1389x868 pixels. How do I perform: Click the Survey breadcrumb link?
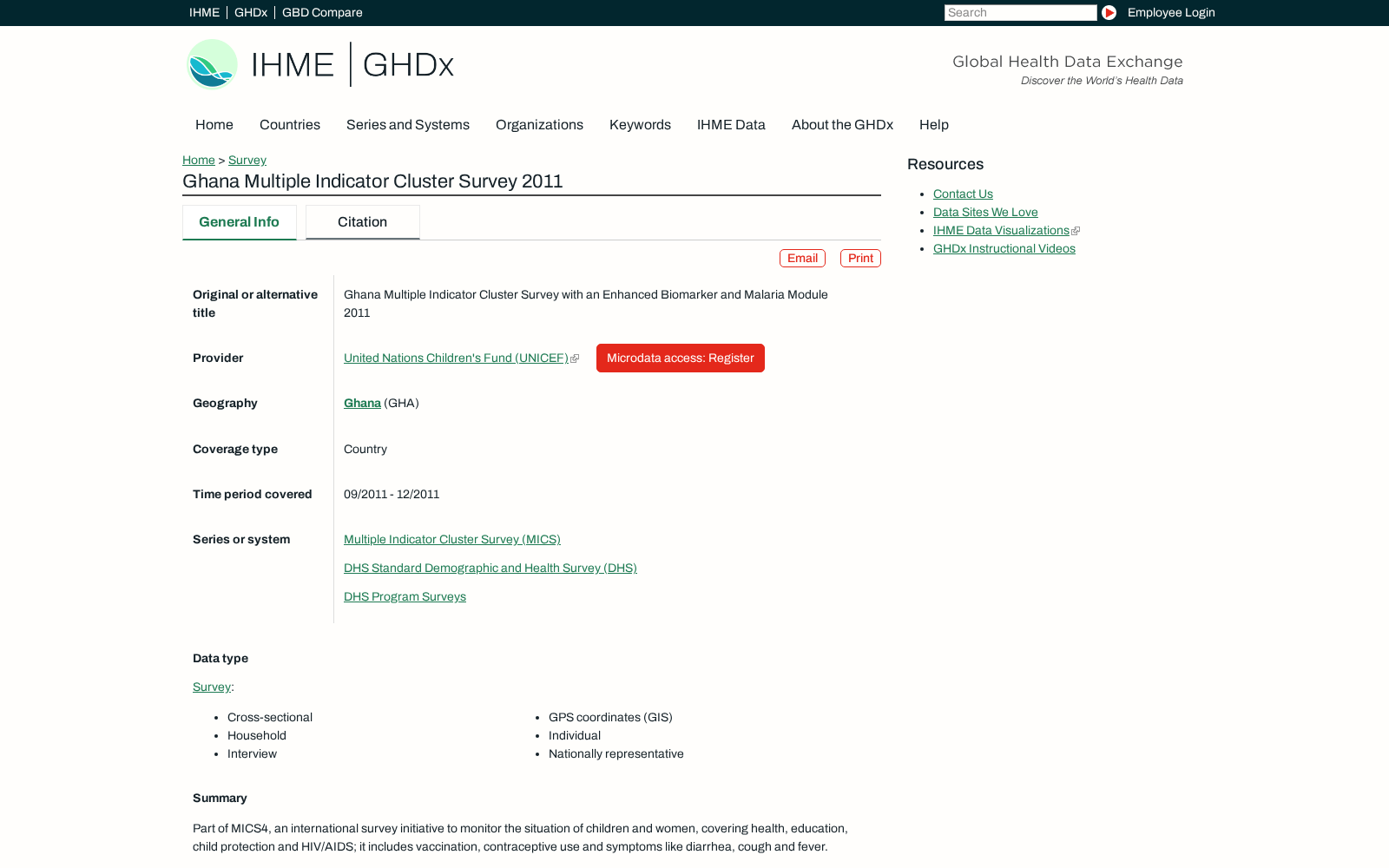[247, 160]
